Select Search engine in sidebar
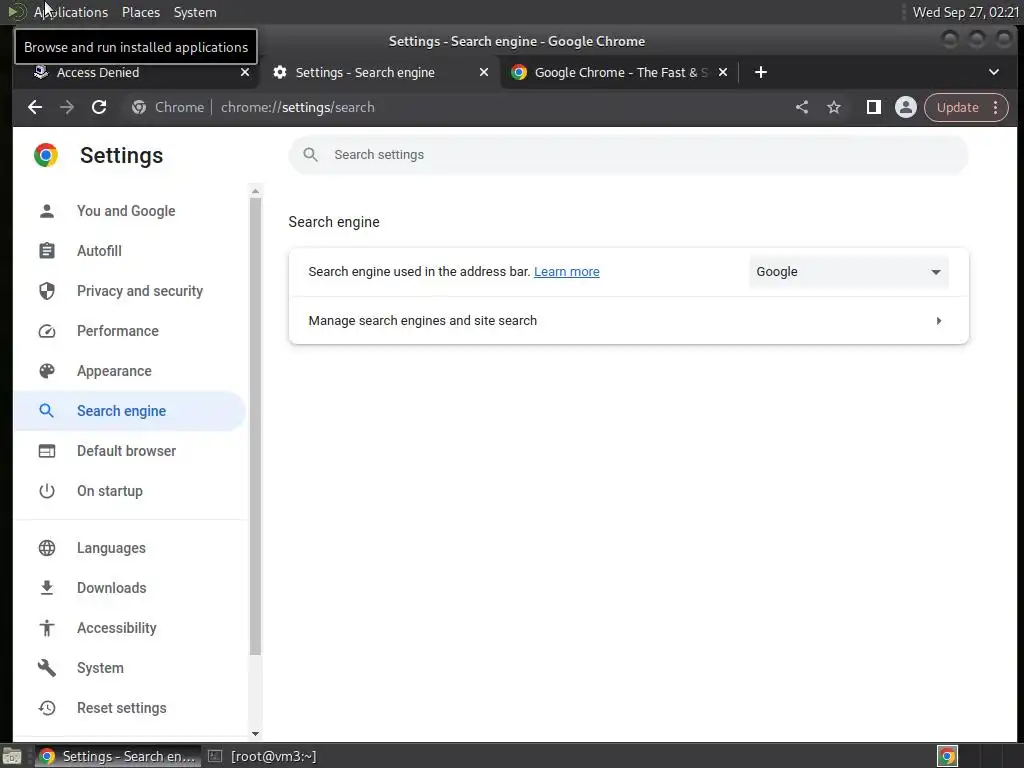1024x768 pixels. pyautogui.click(x=129, y=411)
